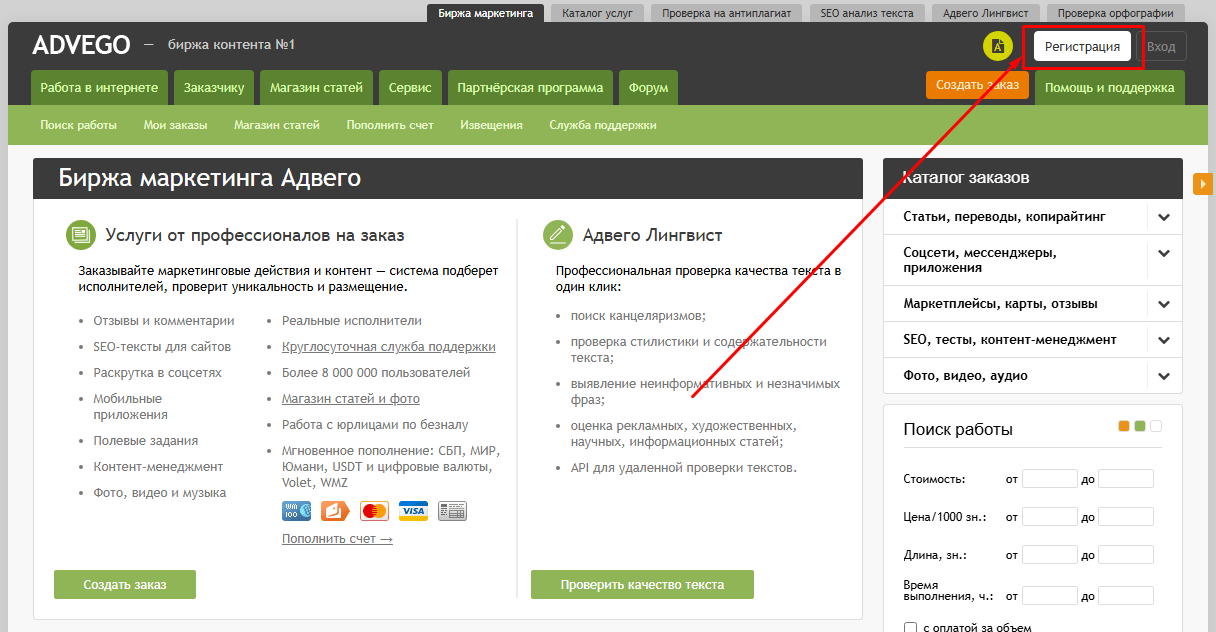The image size is (1216, 632).
Task: Toggle the green filter square in Поиск работы
Action: pyautogui.click(x=1140, y=425)
